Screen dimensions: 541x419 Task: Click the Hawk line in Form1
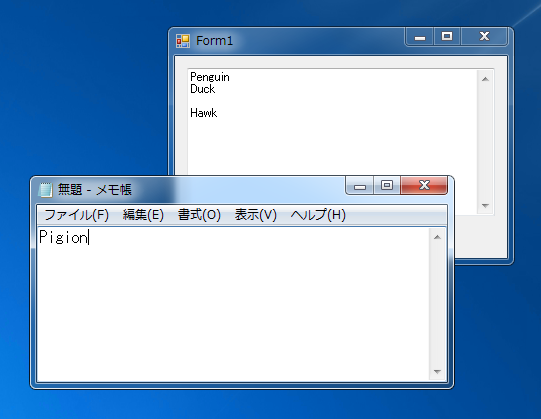204,113
